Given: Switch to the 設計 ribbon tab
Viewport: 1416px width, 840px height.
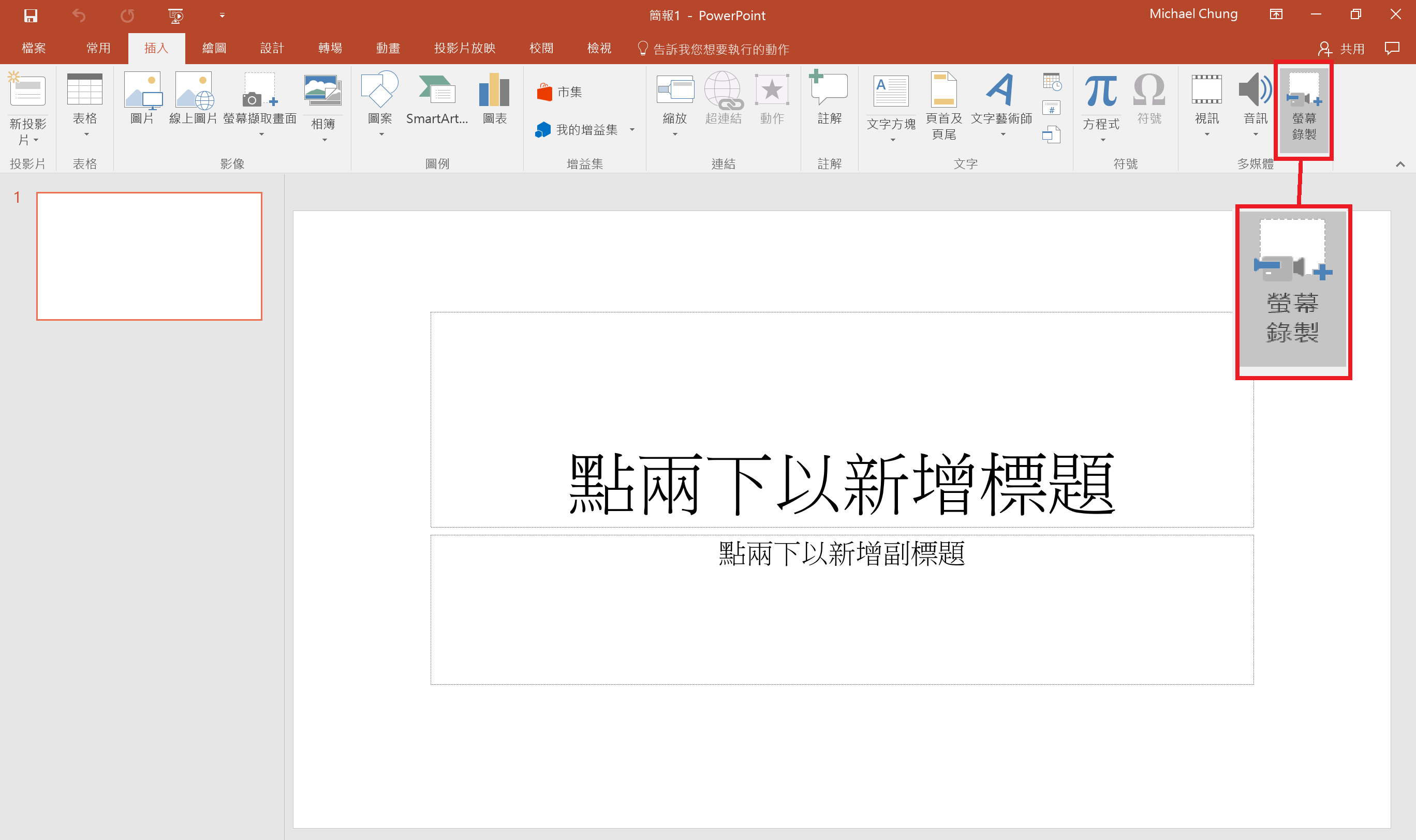Looking at the screenshot, I should pos(272,48).
